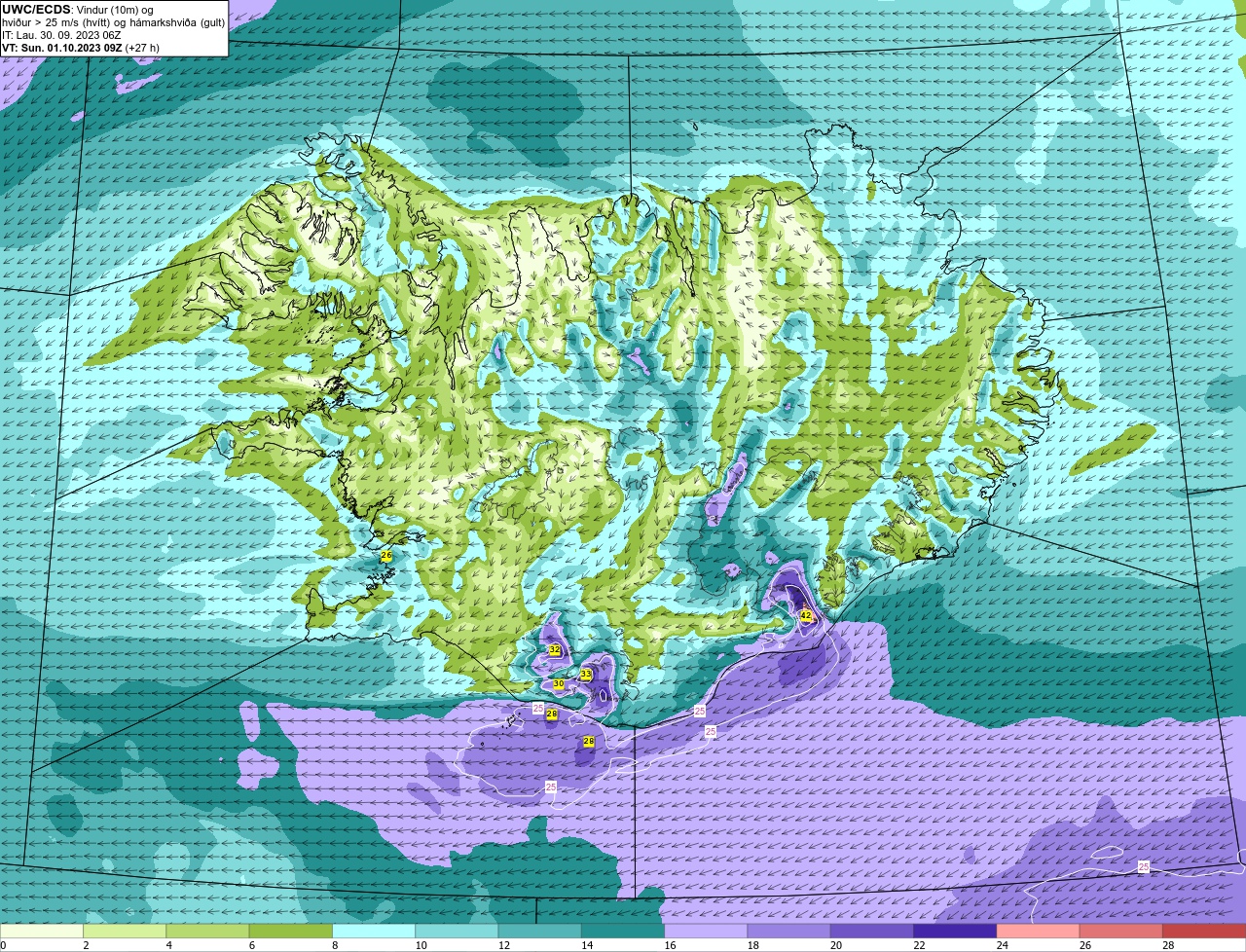Select the light lavender 16–18 legend swatch
This screenshot has height=952, width=1246.
[706, 932]
